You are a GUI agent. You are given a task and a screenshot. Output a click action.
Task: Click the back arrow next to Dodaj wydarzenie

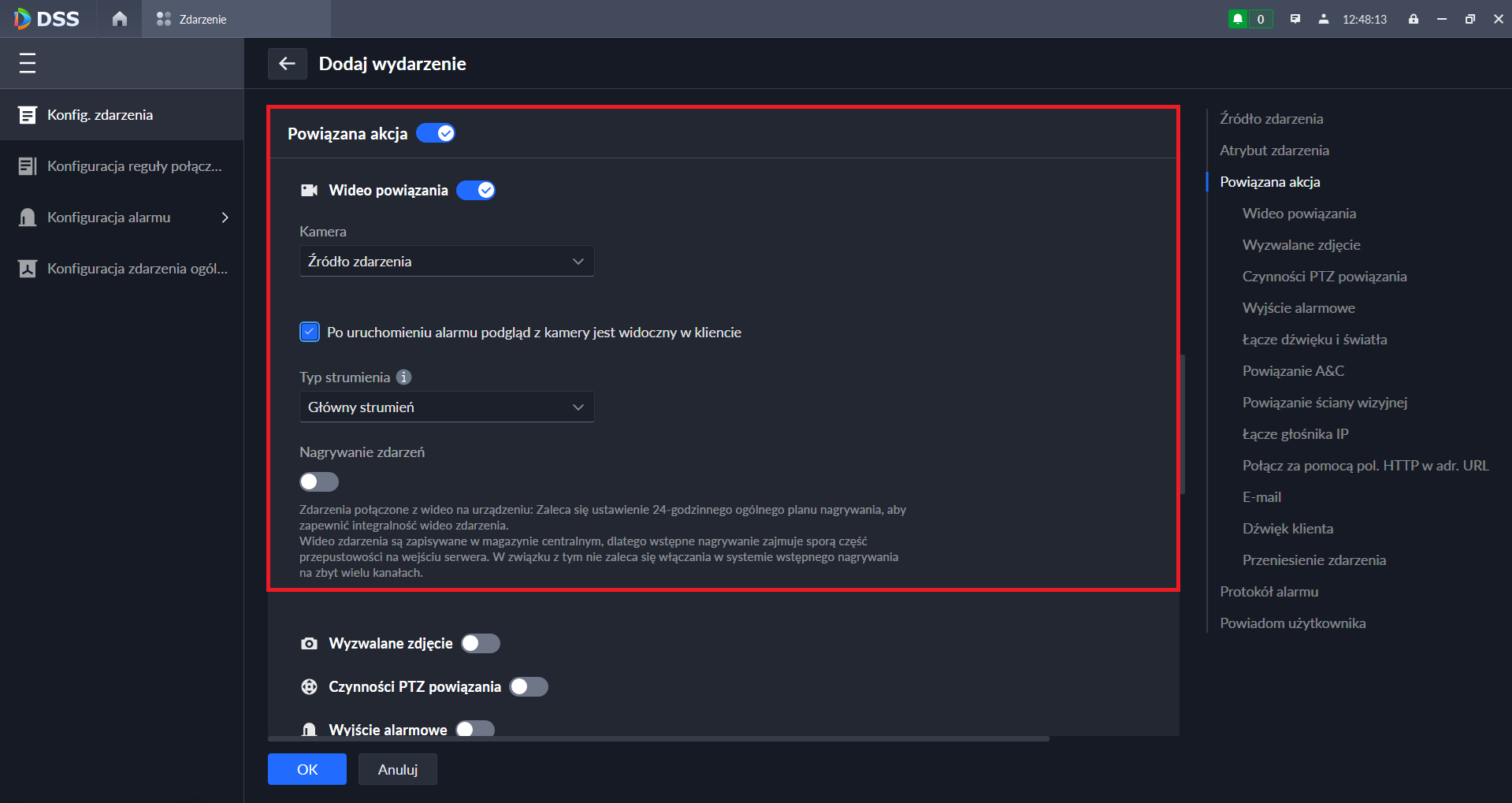pyautogui.click(x=287, y=64)
